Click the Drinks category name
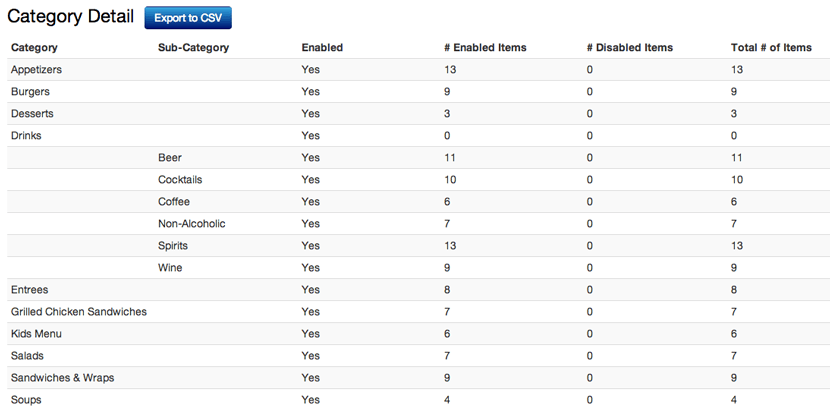 [26, 135]
